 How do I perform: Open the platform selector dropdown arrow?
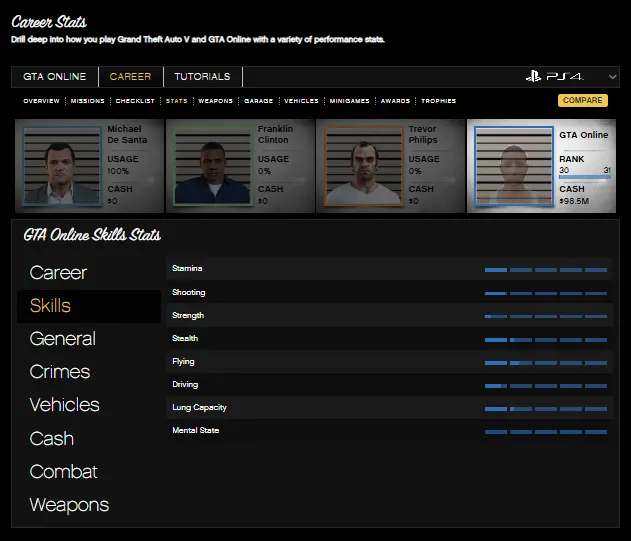point(607,77)
